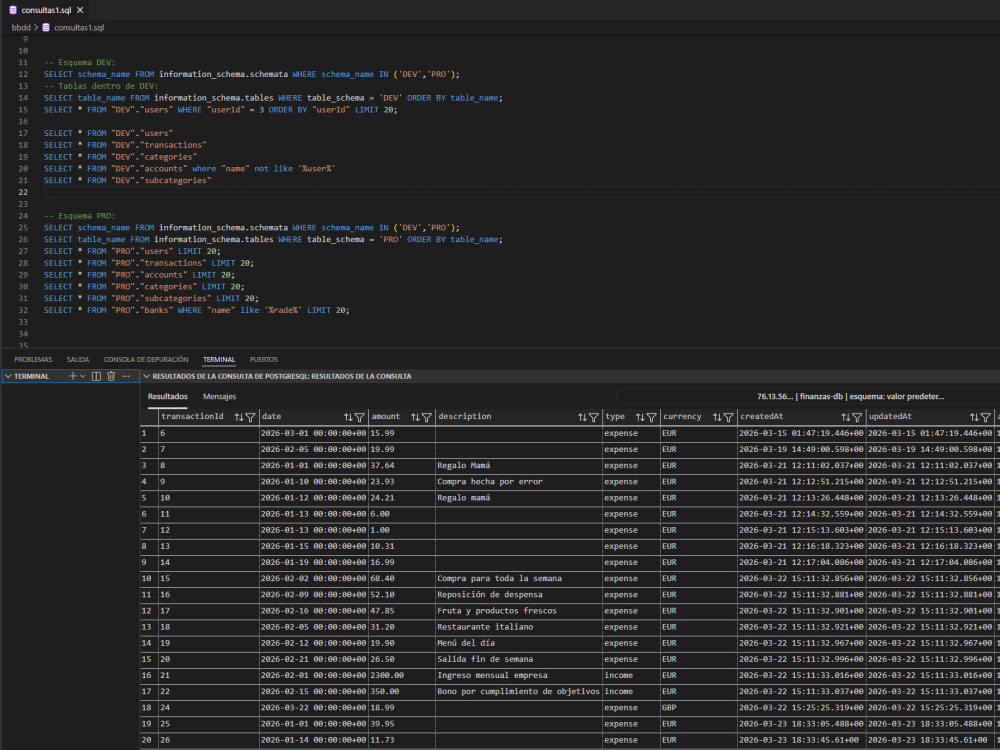Open CONSOLA DE DEPURACIÓN tab
The image size is (1000, 750).
pos(146,360)
